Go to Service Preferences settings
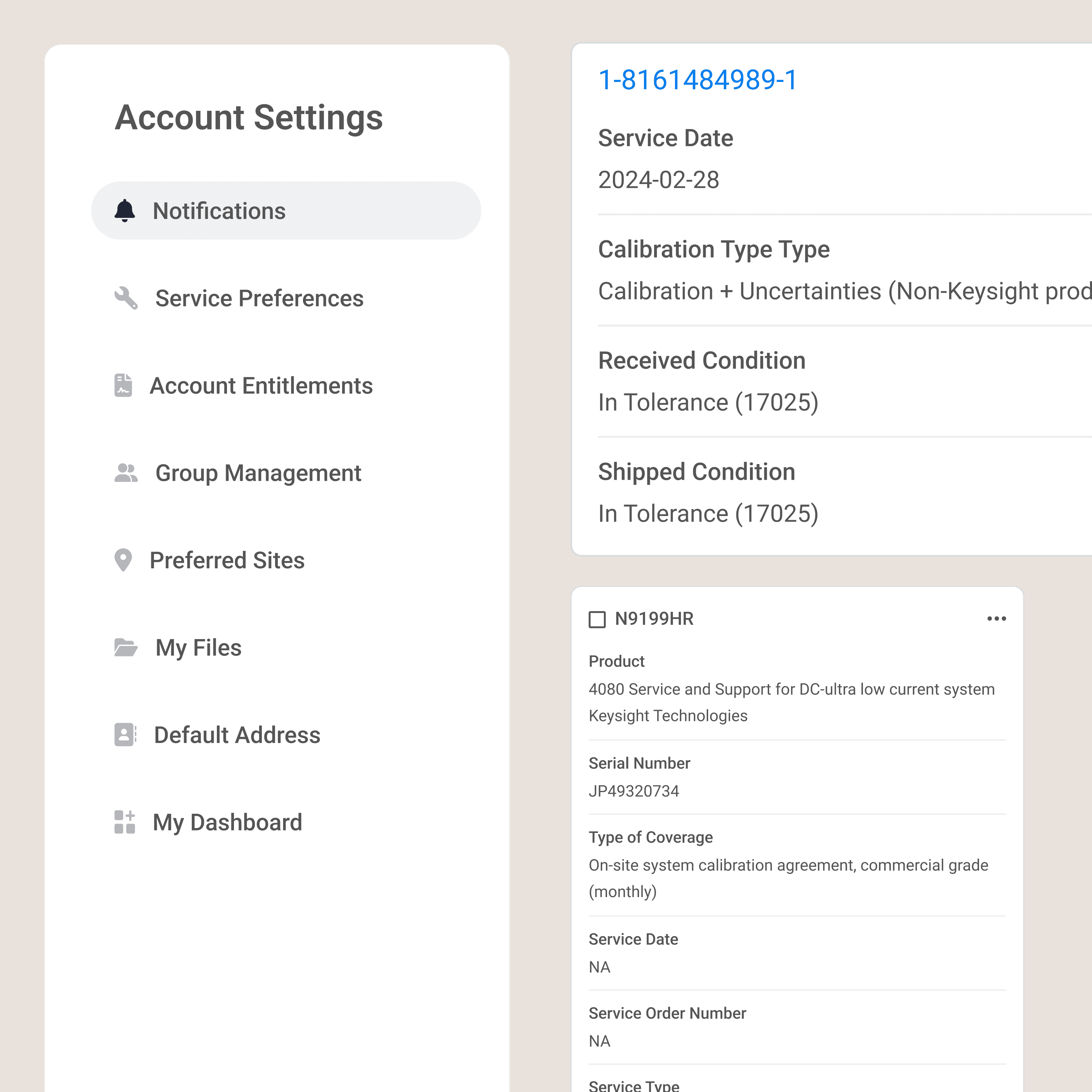This screenshot has height=1092, width=1092. point(259,298)
